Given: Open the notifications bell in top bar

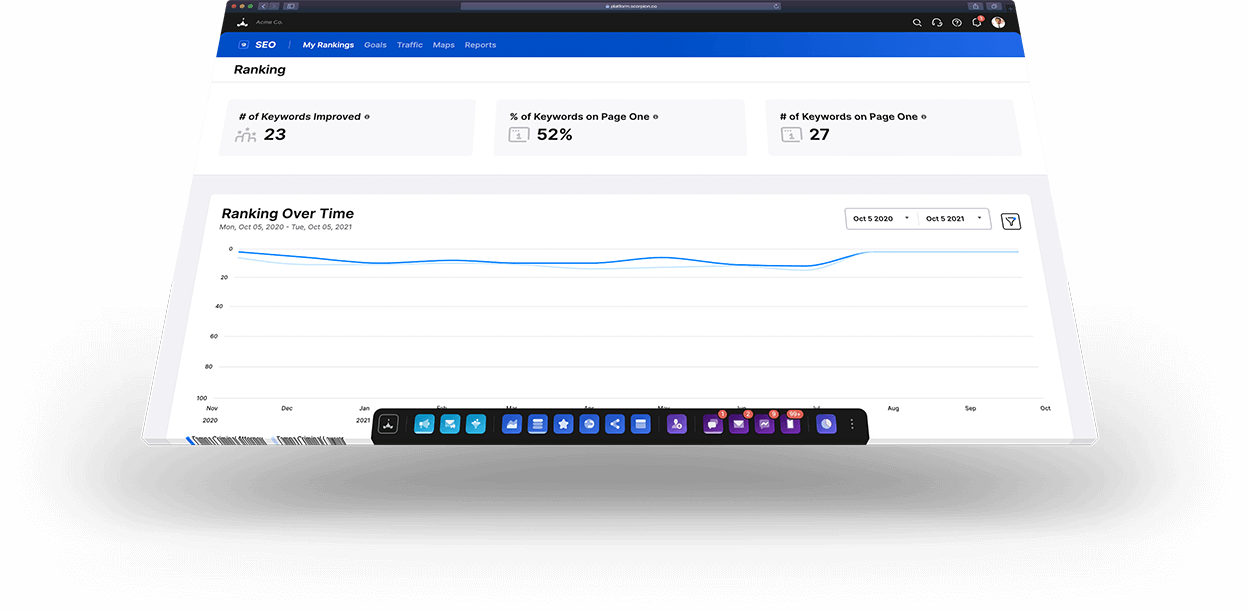Looking at the screenshot, I should (x=977, y=22).
